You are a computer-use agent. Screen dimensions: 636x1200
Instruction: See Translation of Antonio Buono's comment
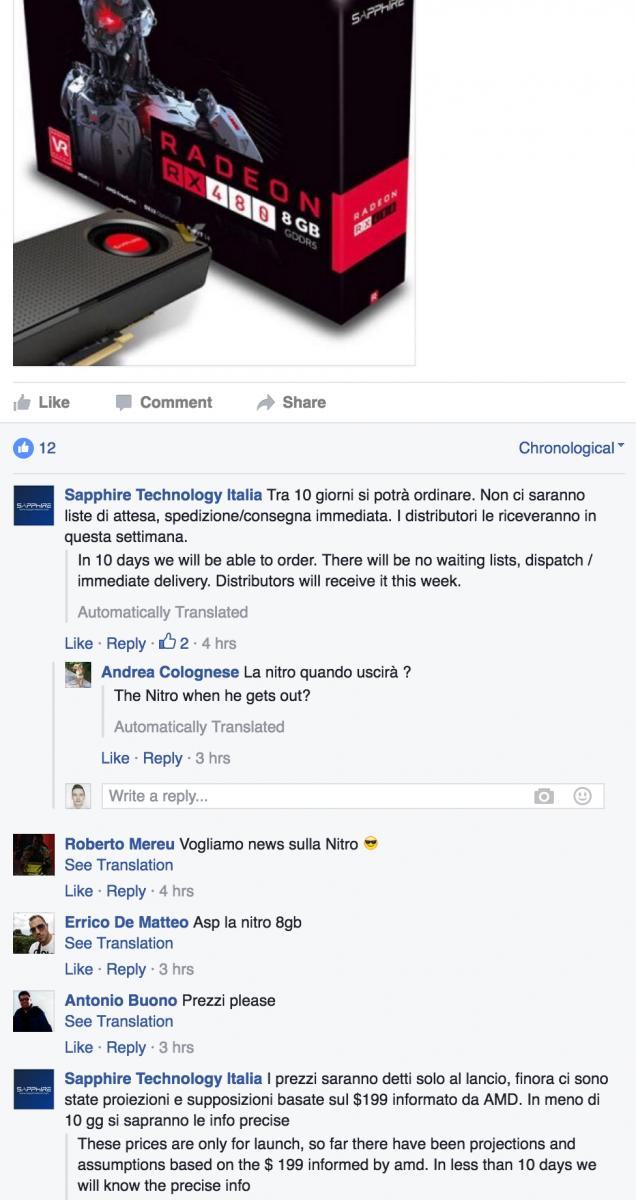tap(119, 1021)
